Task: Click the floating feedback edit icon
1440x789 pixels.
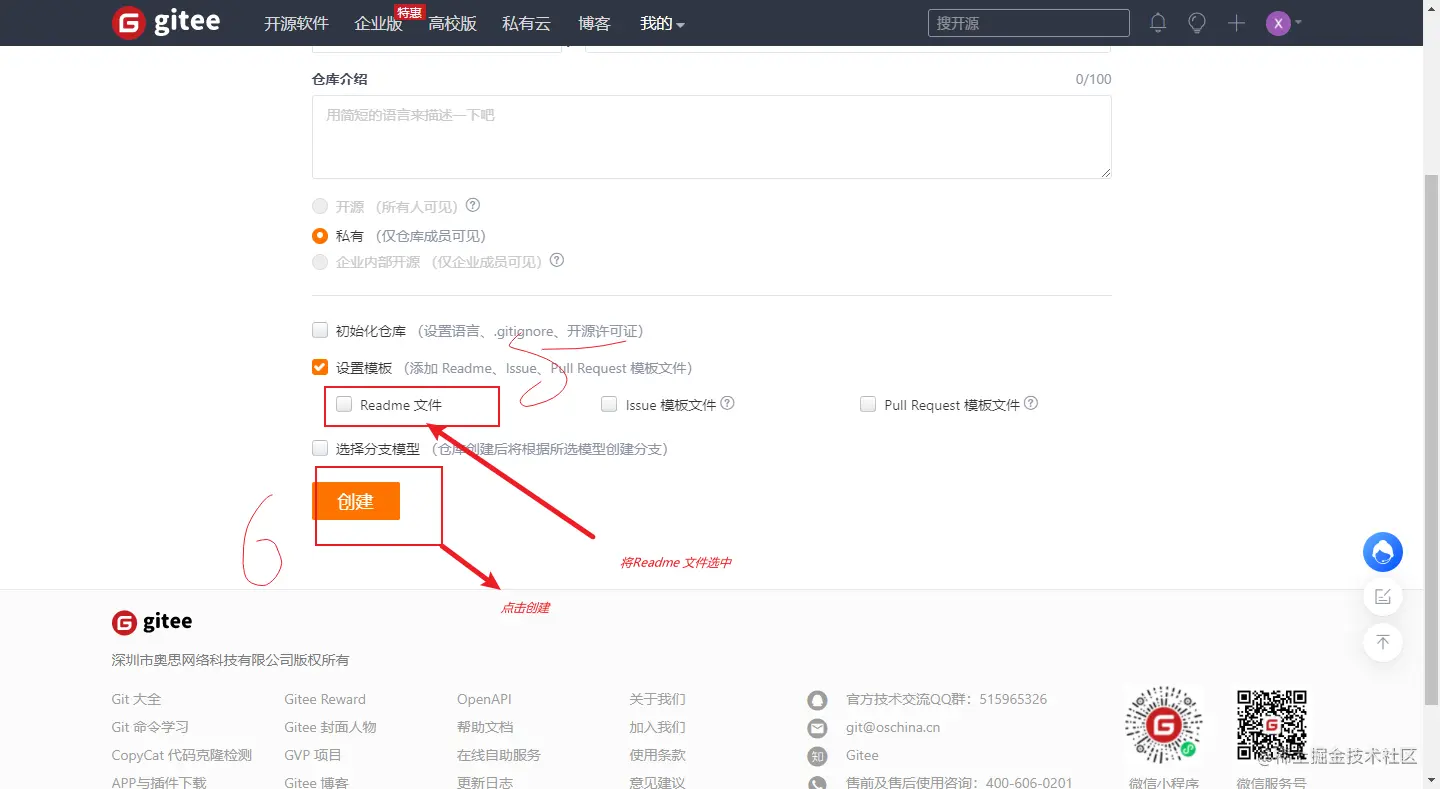Action: (1383, 597)
